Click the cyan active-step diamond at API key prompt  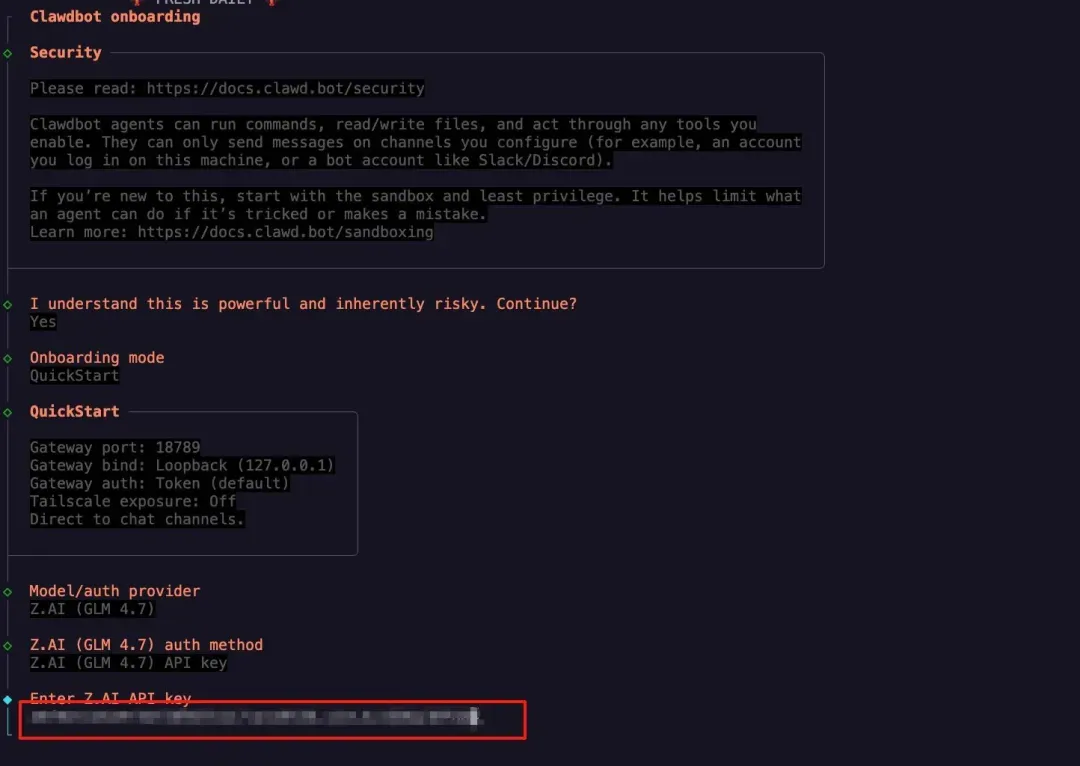pyautogui.click(x=8, y=699)
